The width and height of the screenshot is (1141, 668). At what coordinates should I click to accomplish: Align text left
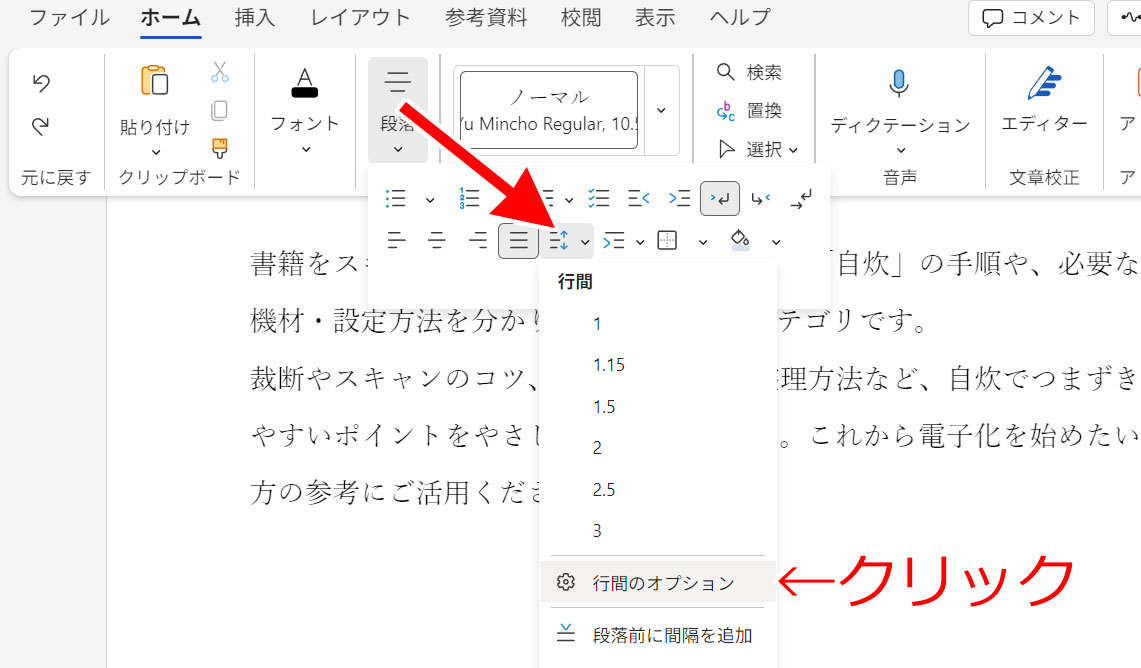[397, 240]
